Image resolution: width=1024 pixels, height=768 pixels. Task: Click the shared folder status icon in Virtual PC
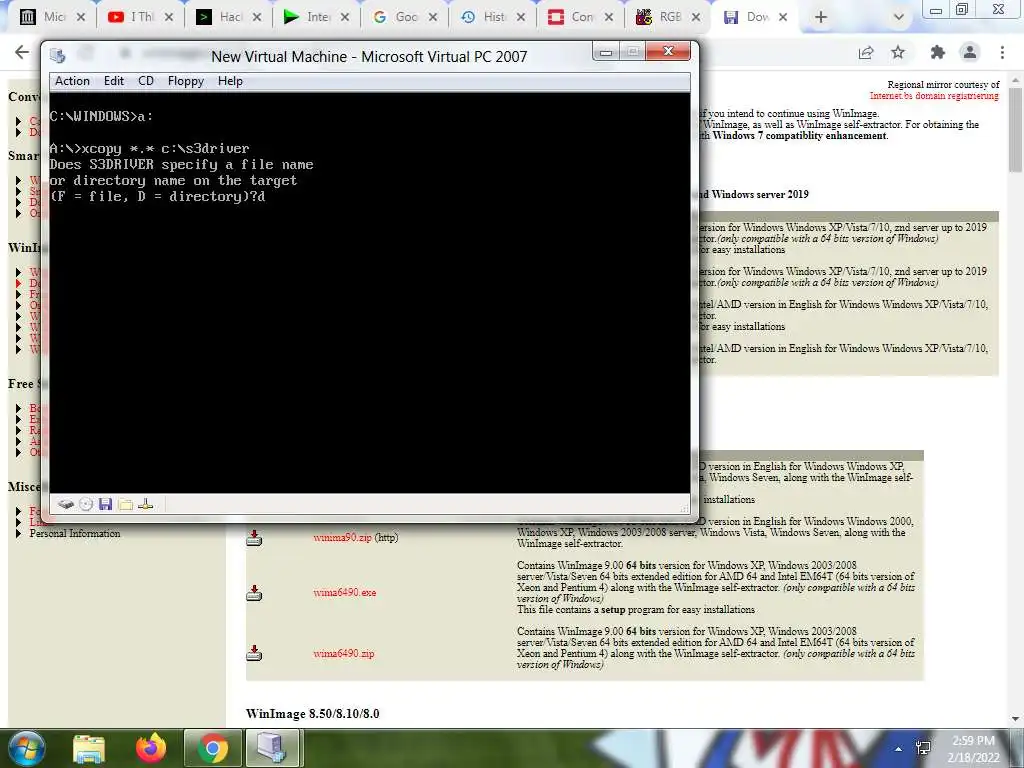pos(125,504)
